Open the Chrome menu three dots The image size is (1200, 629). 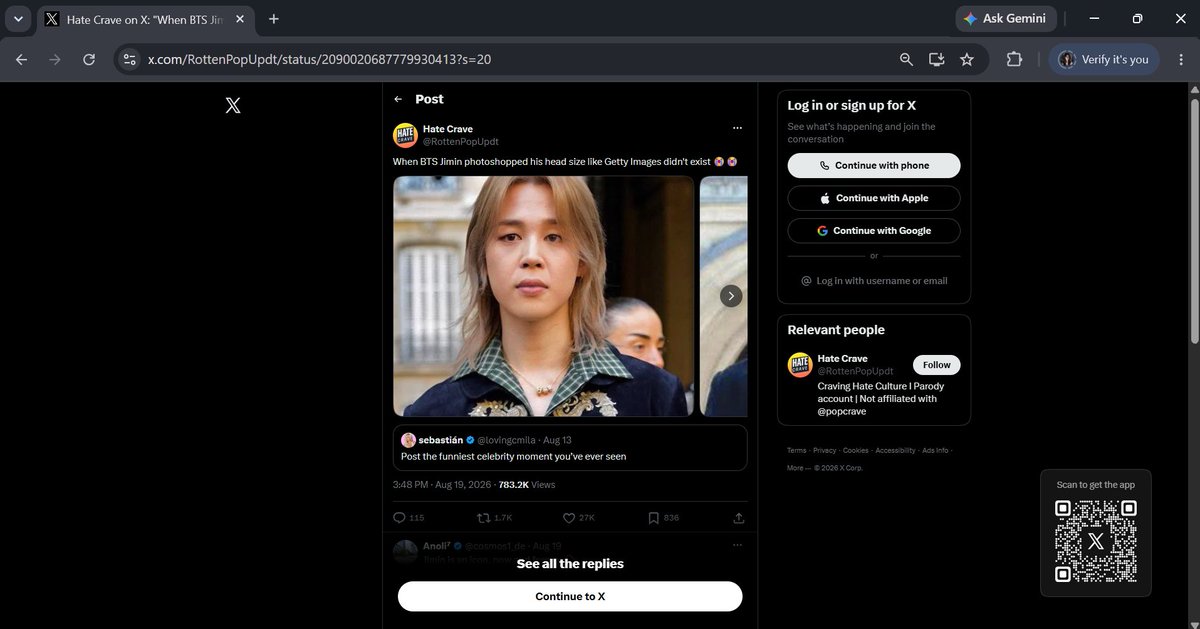tap(1179, 60)
